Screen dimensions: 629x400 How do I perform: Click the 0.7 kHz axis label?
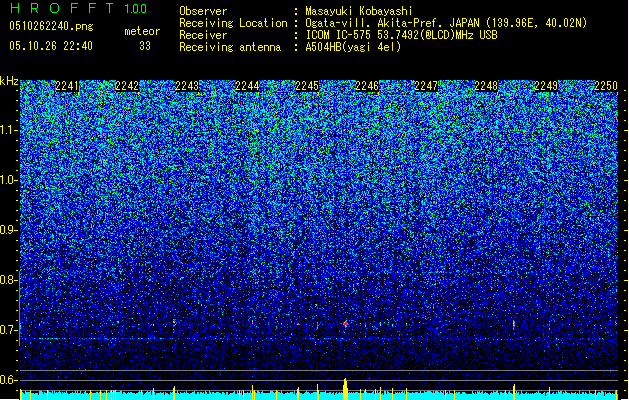8,330
